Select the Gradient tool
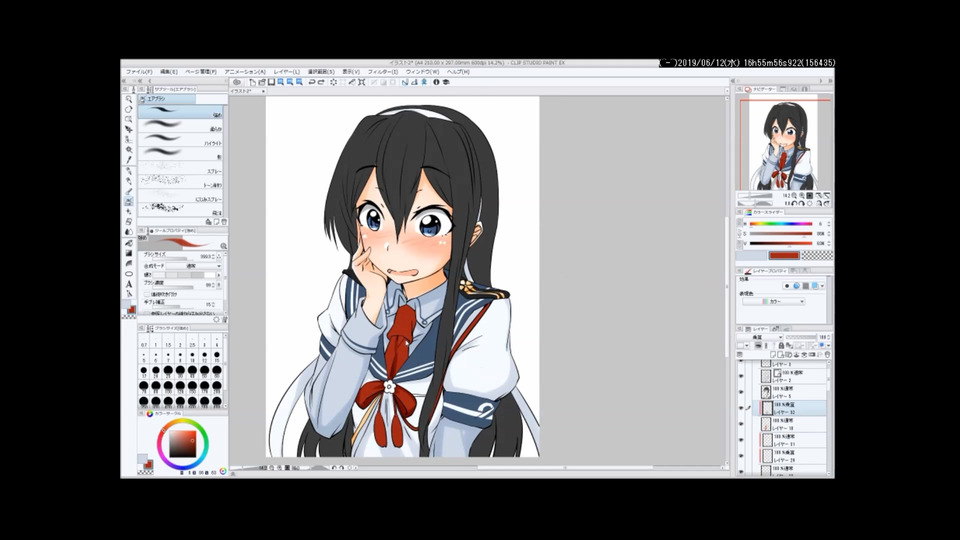 pos(129,253)
